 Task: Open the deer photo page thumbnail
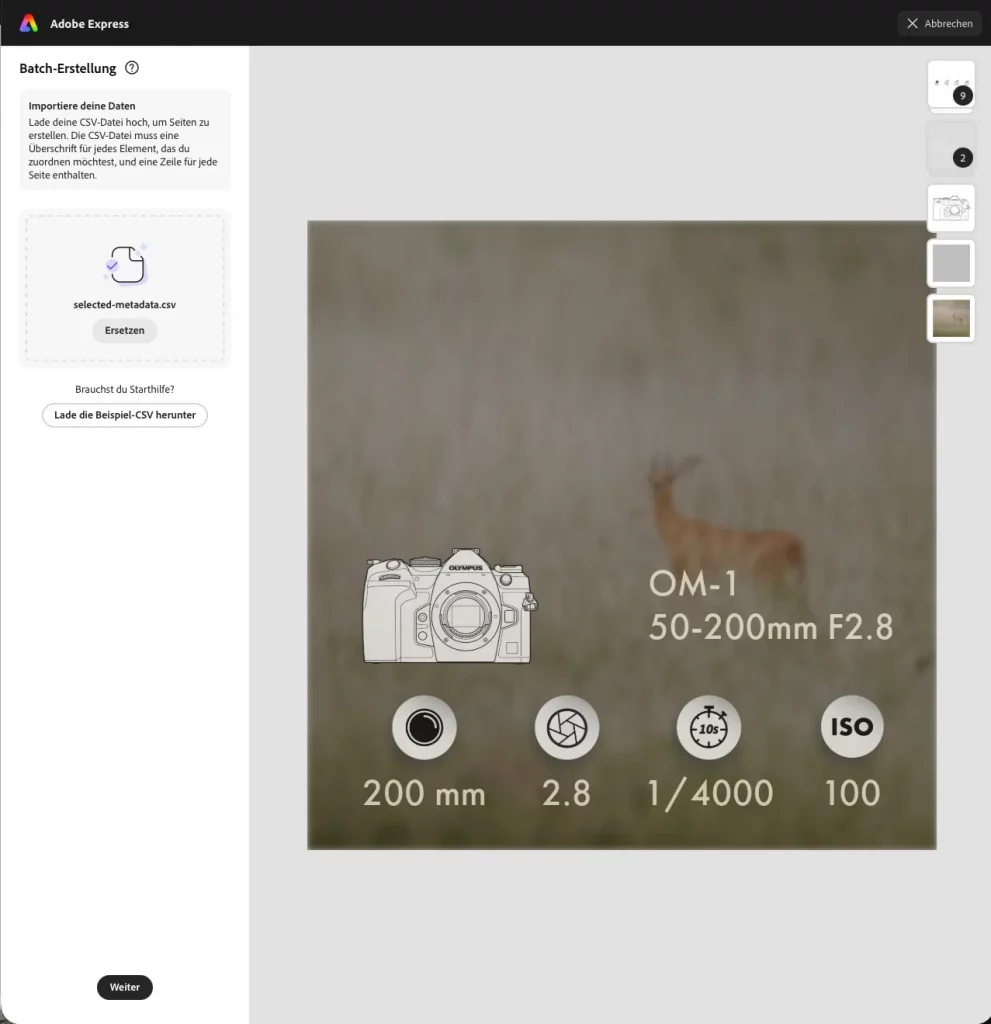click(950, 318)
